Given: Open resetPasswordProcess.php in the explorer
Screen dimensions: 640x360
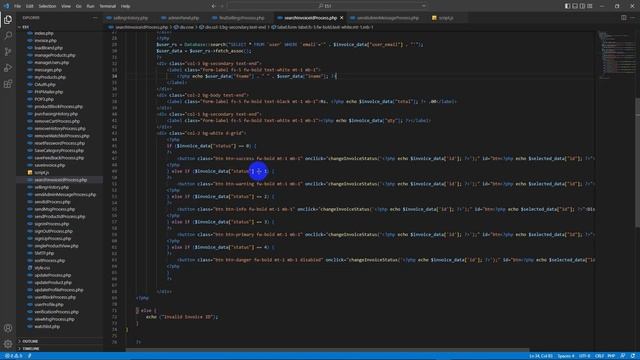Looking at the screenshot, I should 60,143.
